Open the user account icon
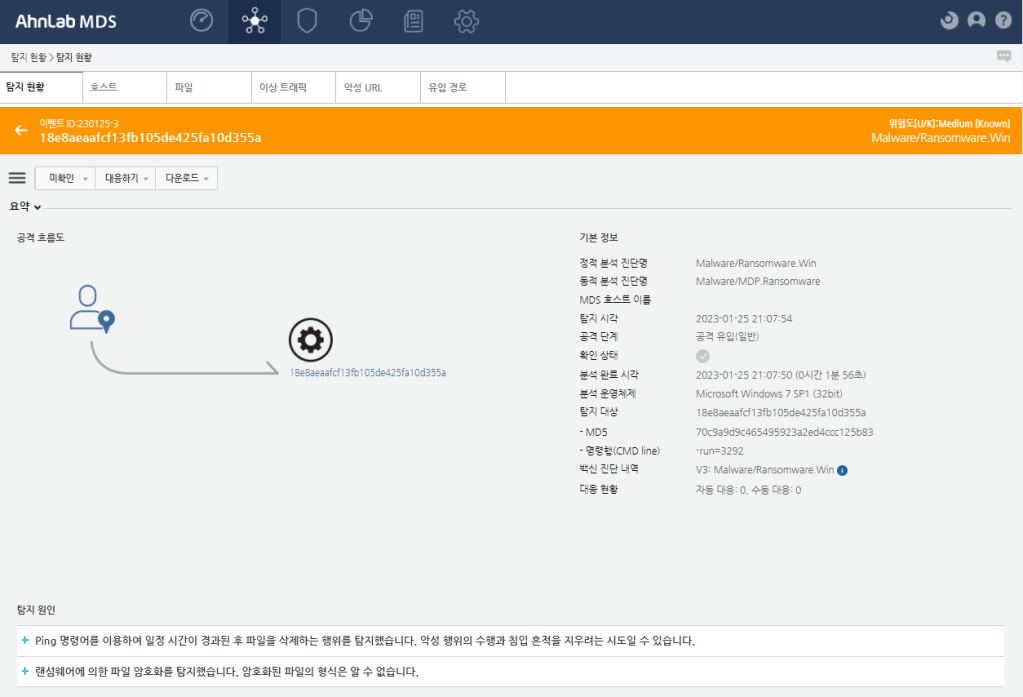The height and width of the screenshot is (697, 1023). click(974, 19)
